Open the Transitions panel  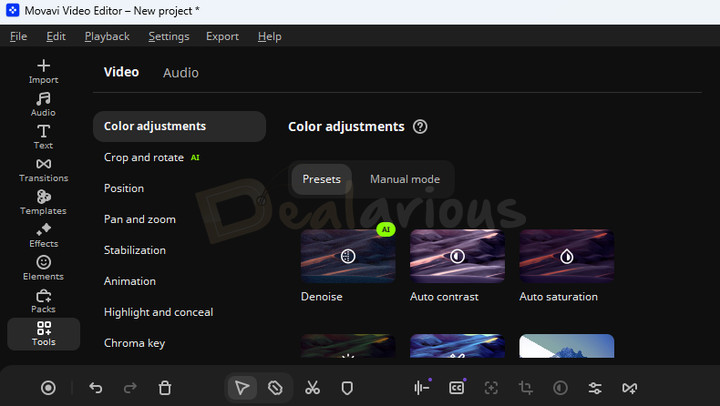[x=43, y=170]
